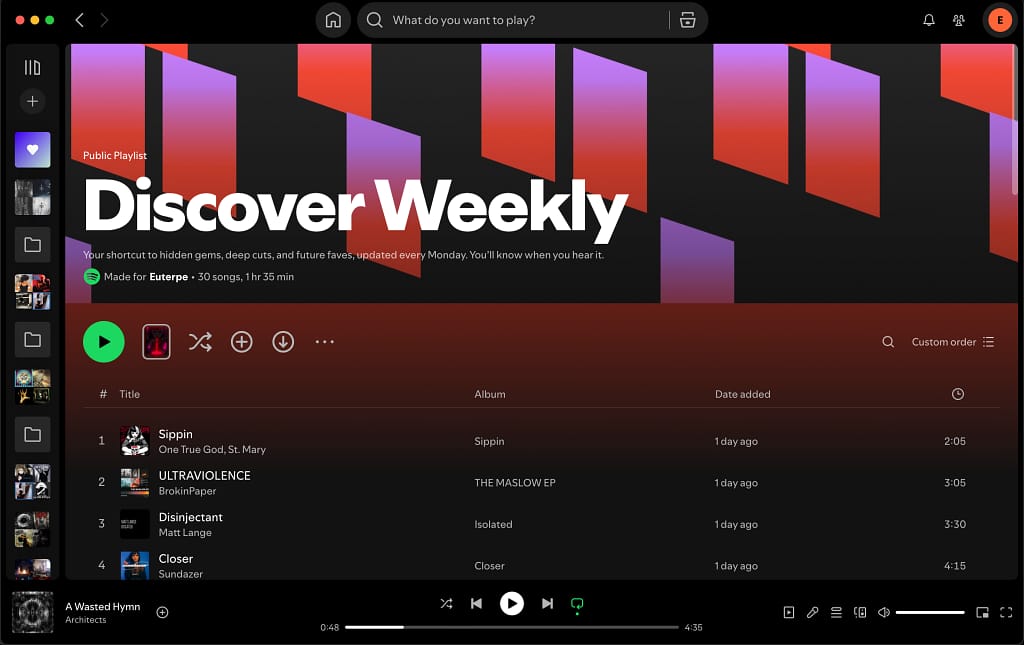The width and height of the screenshot is (1024, 645).
Task: Open artist One True God
Action: (x=191, y=449)
